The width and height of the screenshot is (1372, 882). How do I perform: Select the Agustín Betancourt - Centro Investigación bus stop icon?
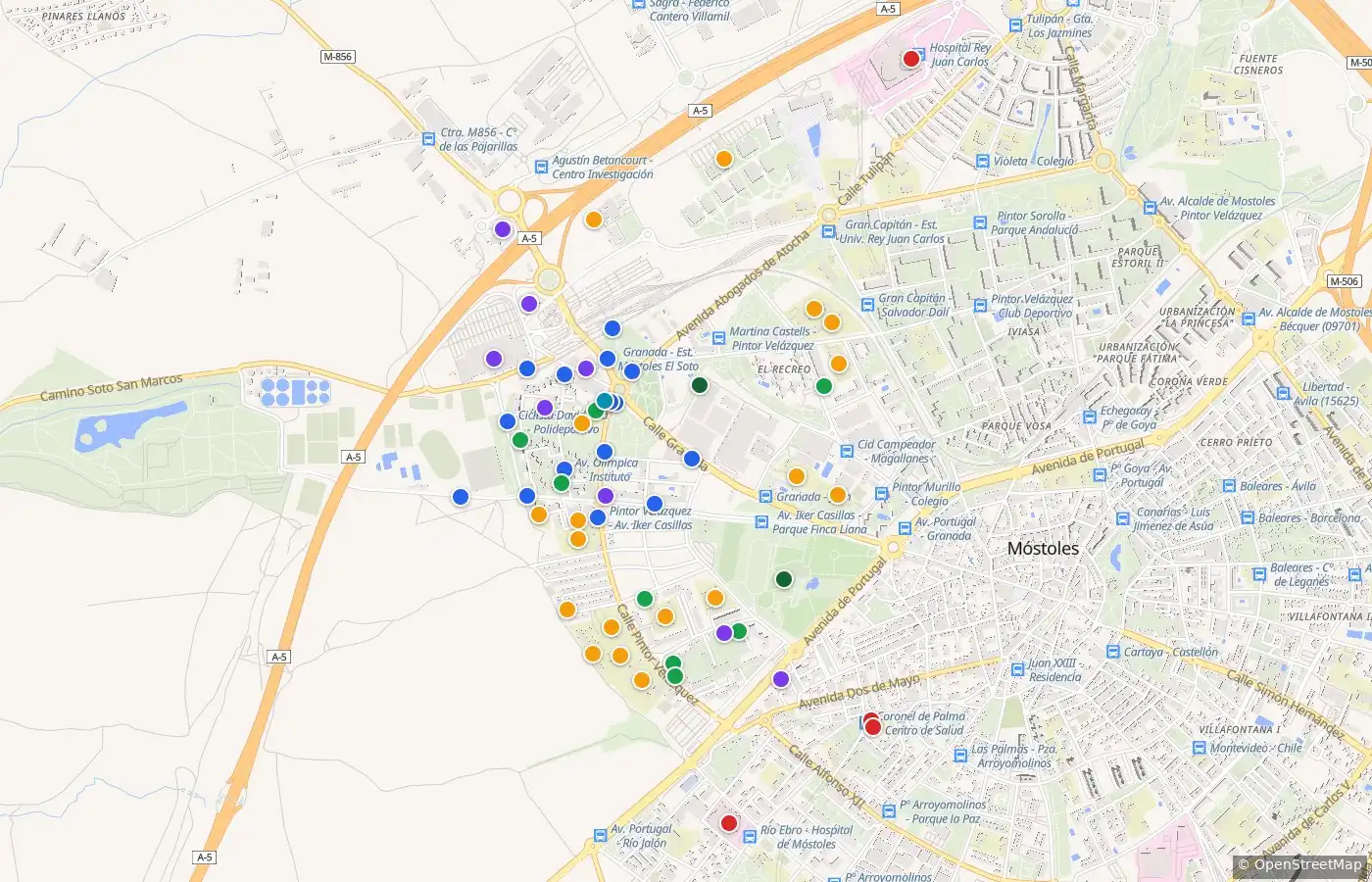pos(541,167)
